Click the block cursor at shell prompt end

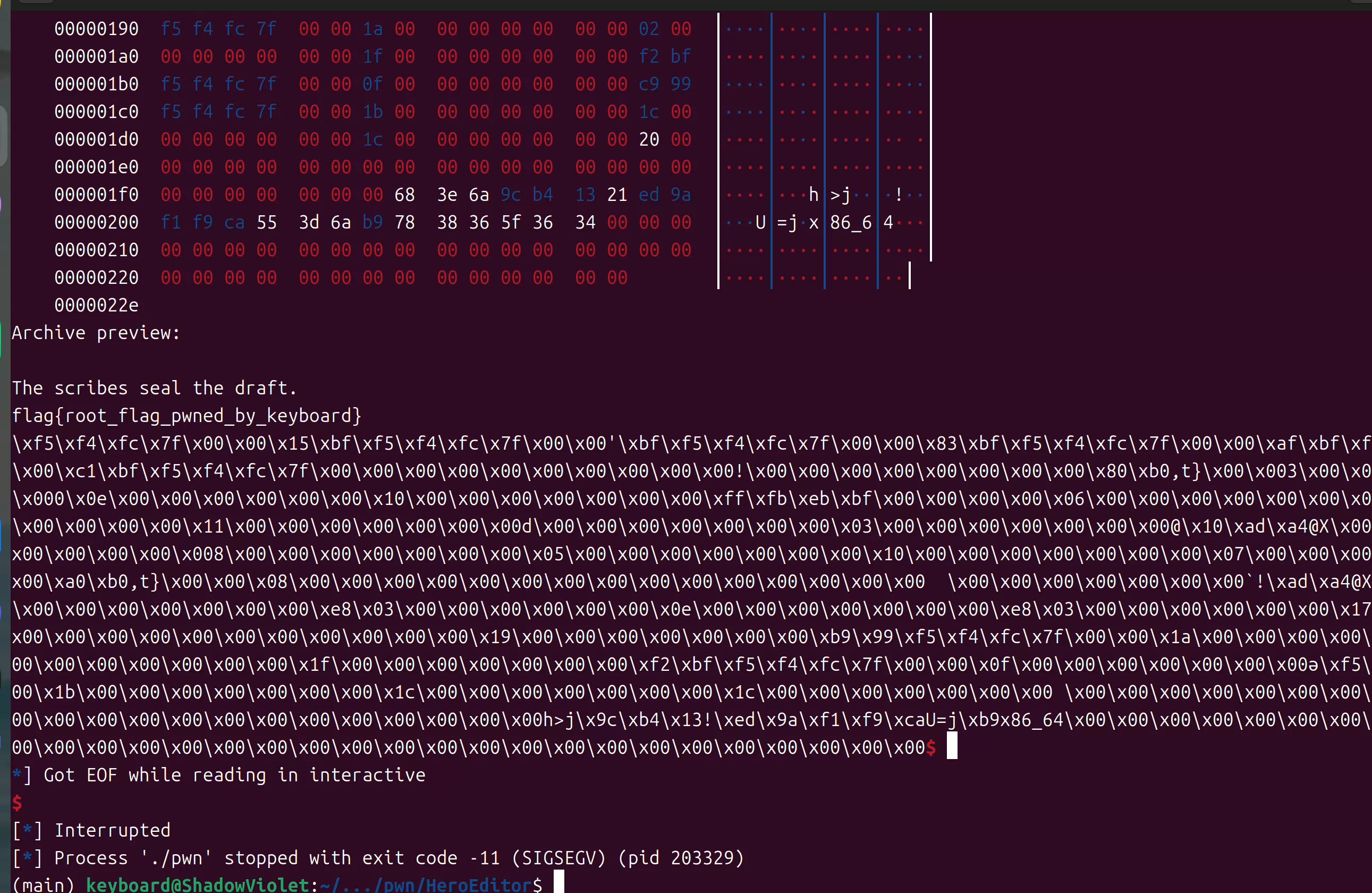(x=558, y=882)
